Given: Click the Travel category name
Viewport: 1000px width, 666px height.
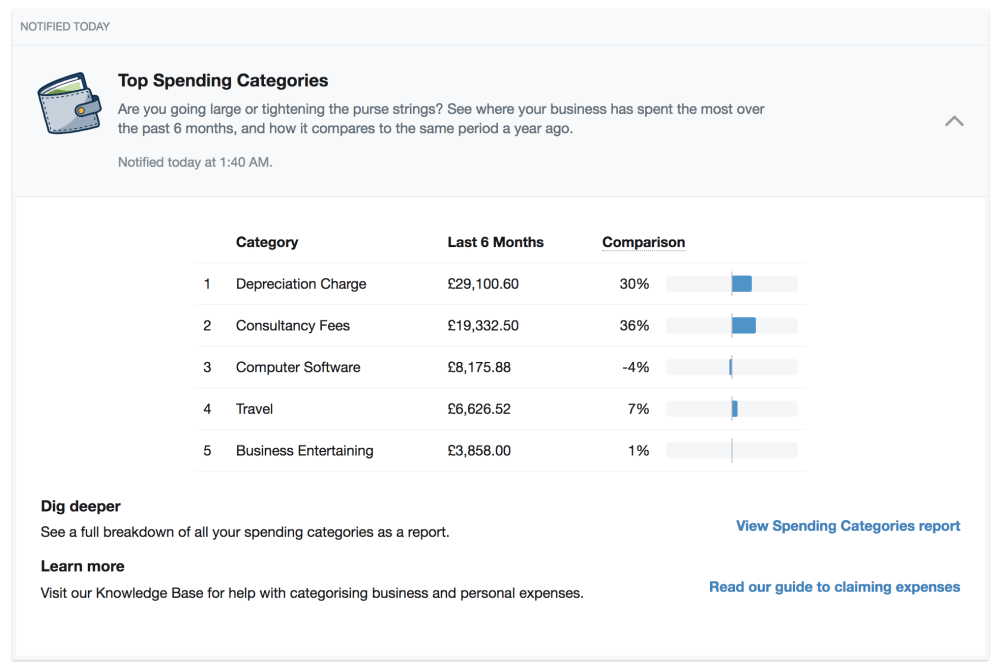Looking at the screenshot, I should [254, 409].
